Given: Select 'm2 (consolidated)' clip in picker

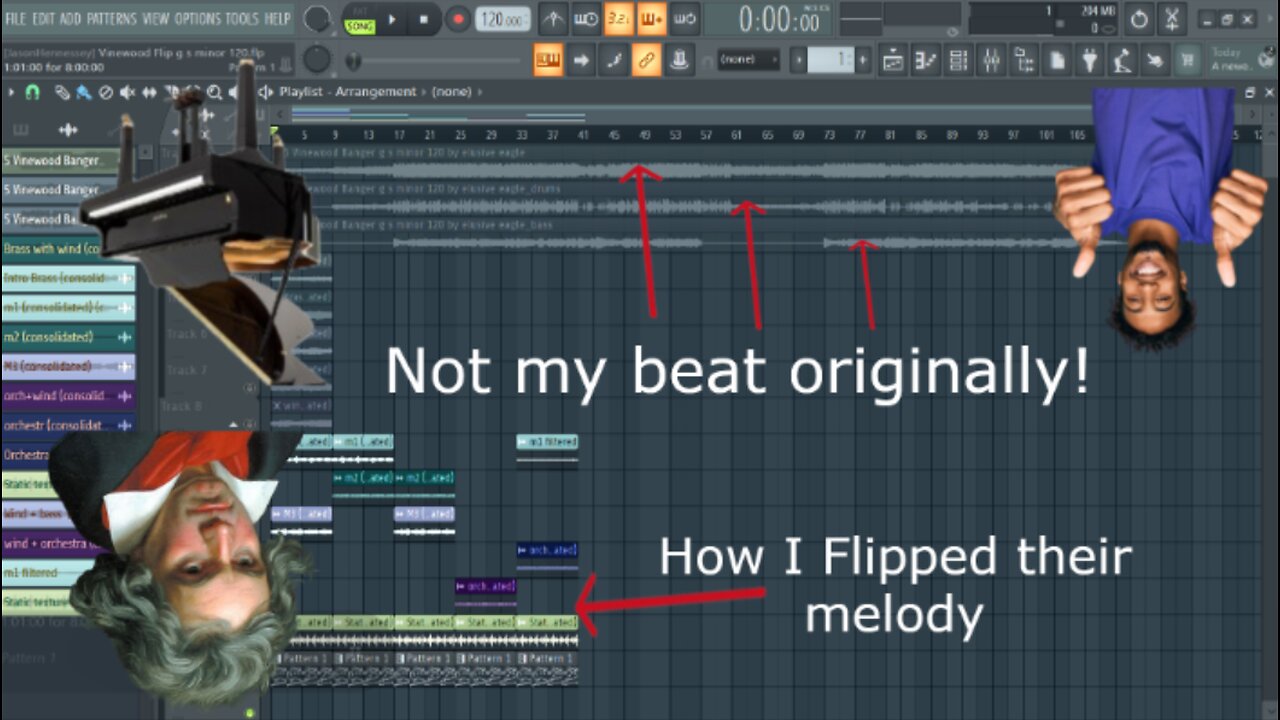Looking at the screenshot, I should coord(68,337).
